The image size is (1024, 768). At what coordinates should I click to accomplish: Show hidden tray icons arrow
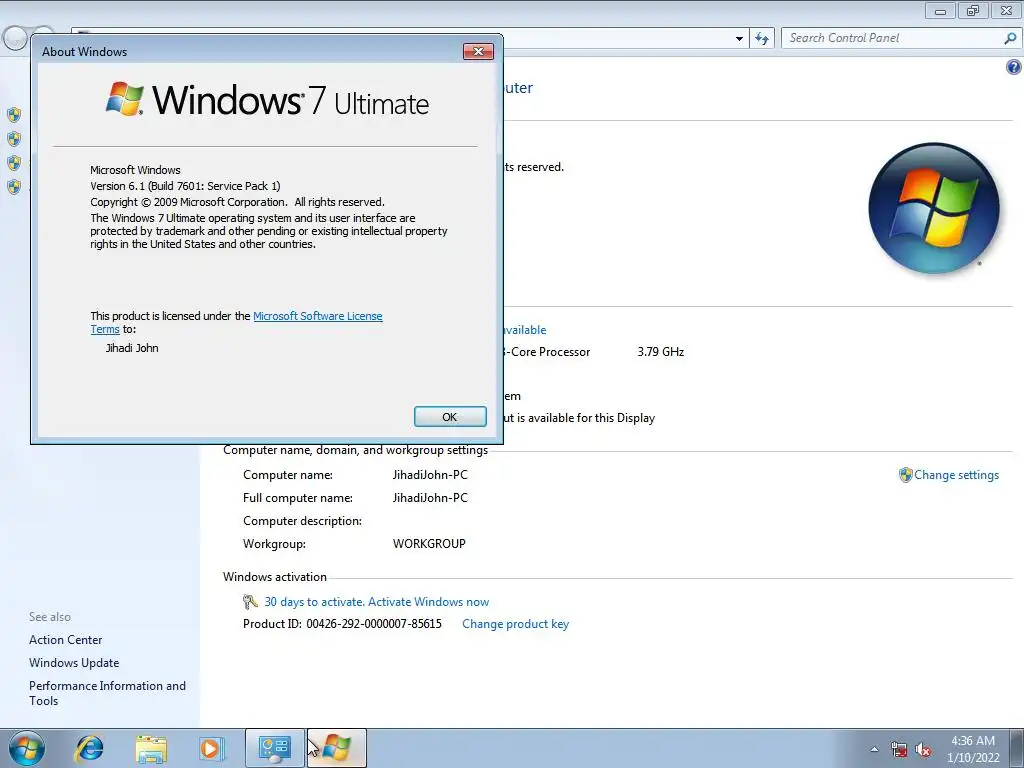[874, 750]
